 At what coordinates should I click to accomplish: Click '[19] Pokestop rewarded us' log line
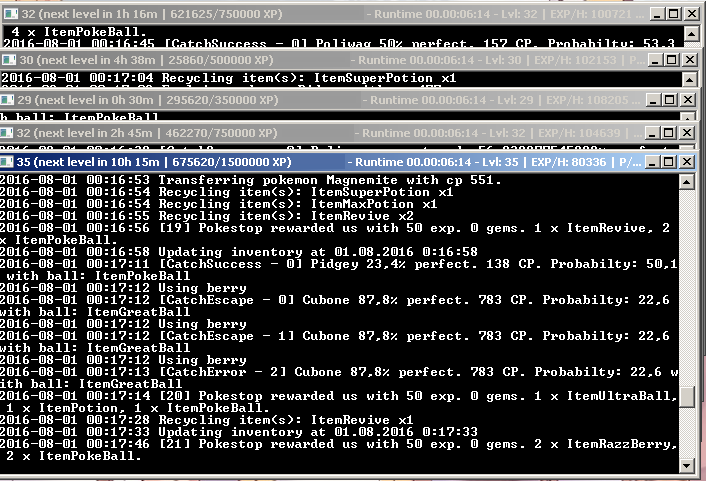335,234
